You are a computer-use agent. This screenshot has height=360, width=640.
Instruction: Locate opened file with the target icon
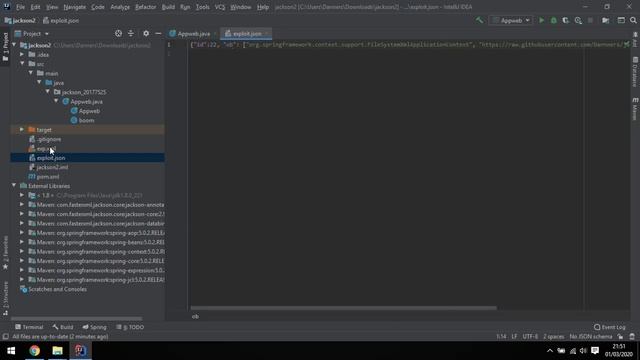pos(118,33)
